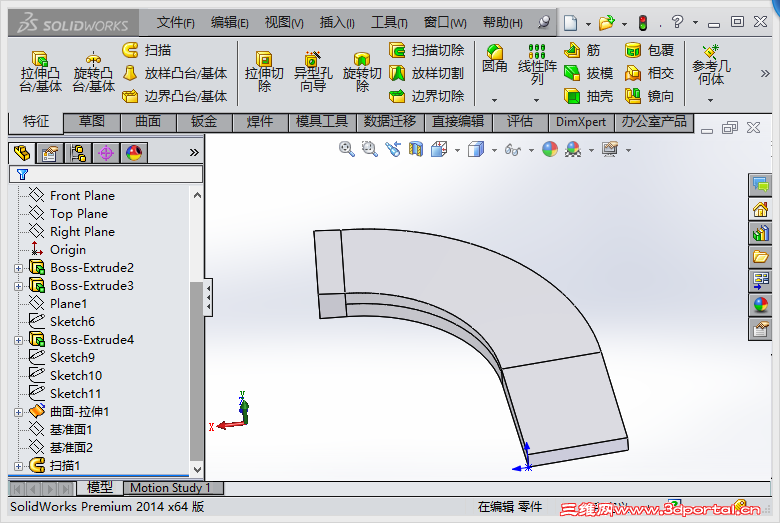This screenshot has height=523, width=780.
Task: Open the 参考几何体 dropdown arrow
Action: tap(710, 100)
